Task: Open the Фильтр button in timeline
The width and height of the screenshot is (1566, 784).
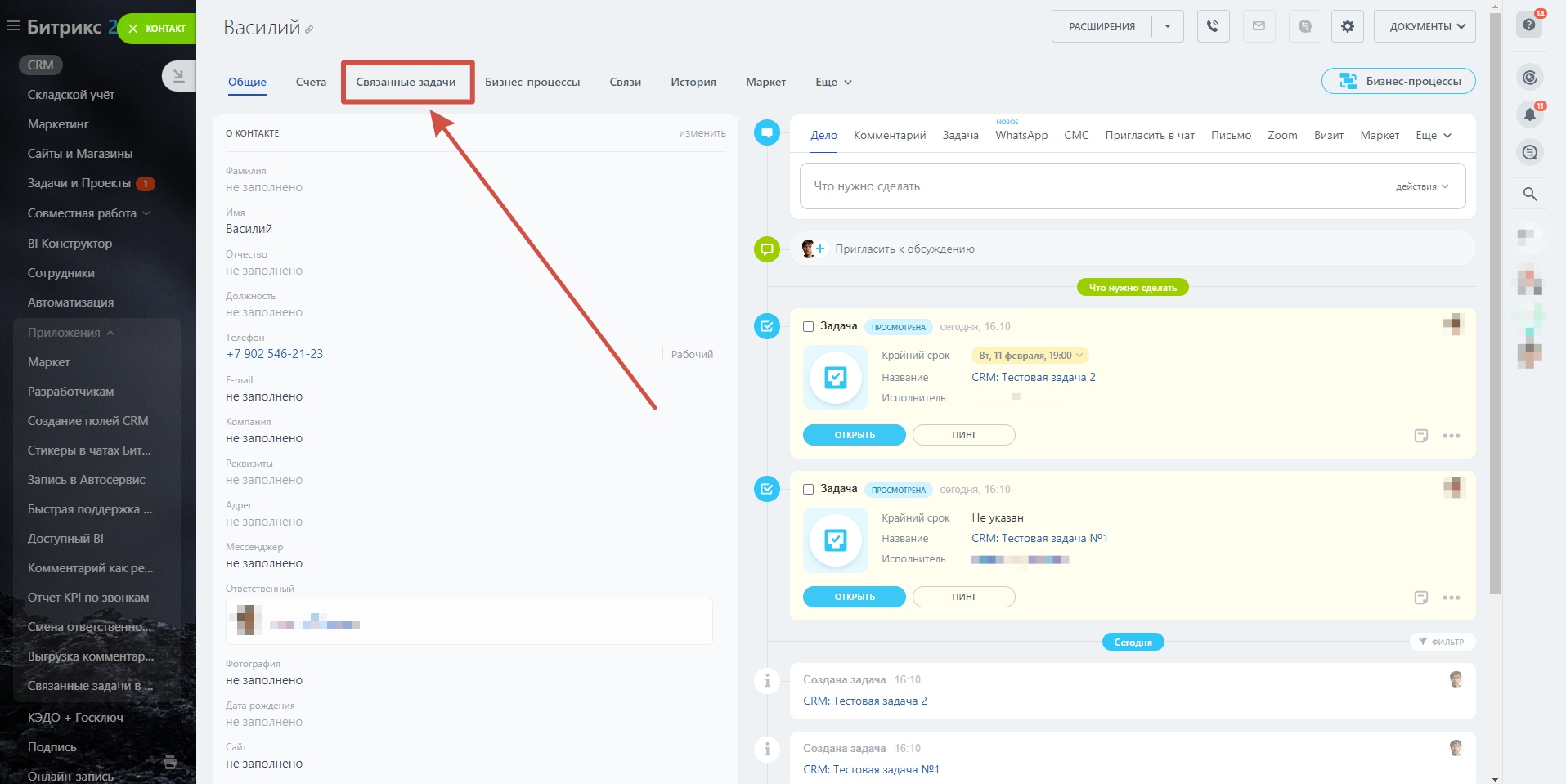Action: point(1442,642)
